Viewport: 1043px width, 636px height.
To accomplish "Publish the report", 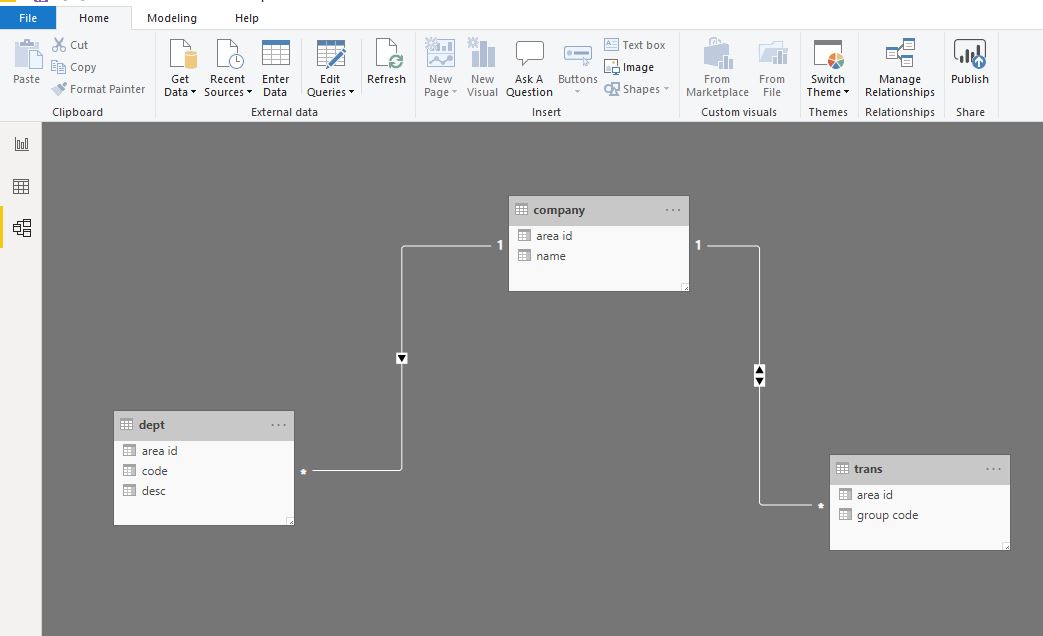I will pos(969,61).
